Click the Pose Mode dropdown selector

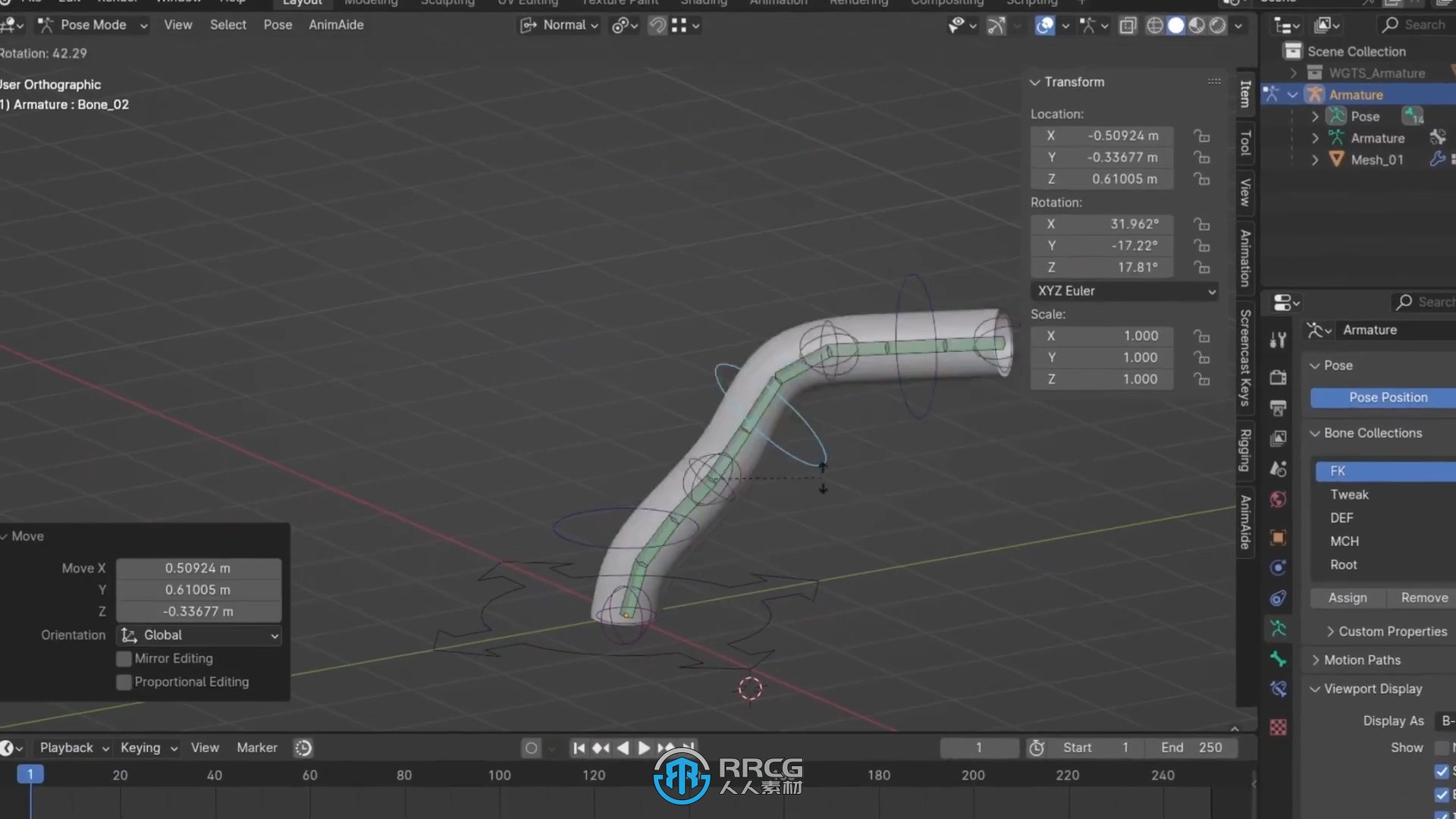point(94,25)
